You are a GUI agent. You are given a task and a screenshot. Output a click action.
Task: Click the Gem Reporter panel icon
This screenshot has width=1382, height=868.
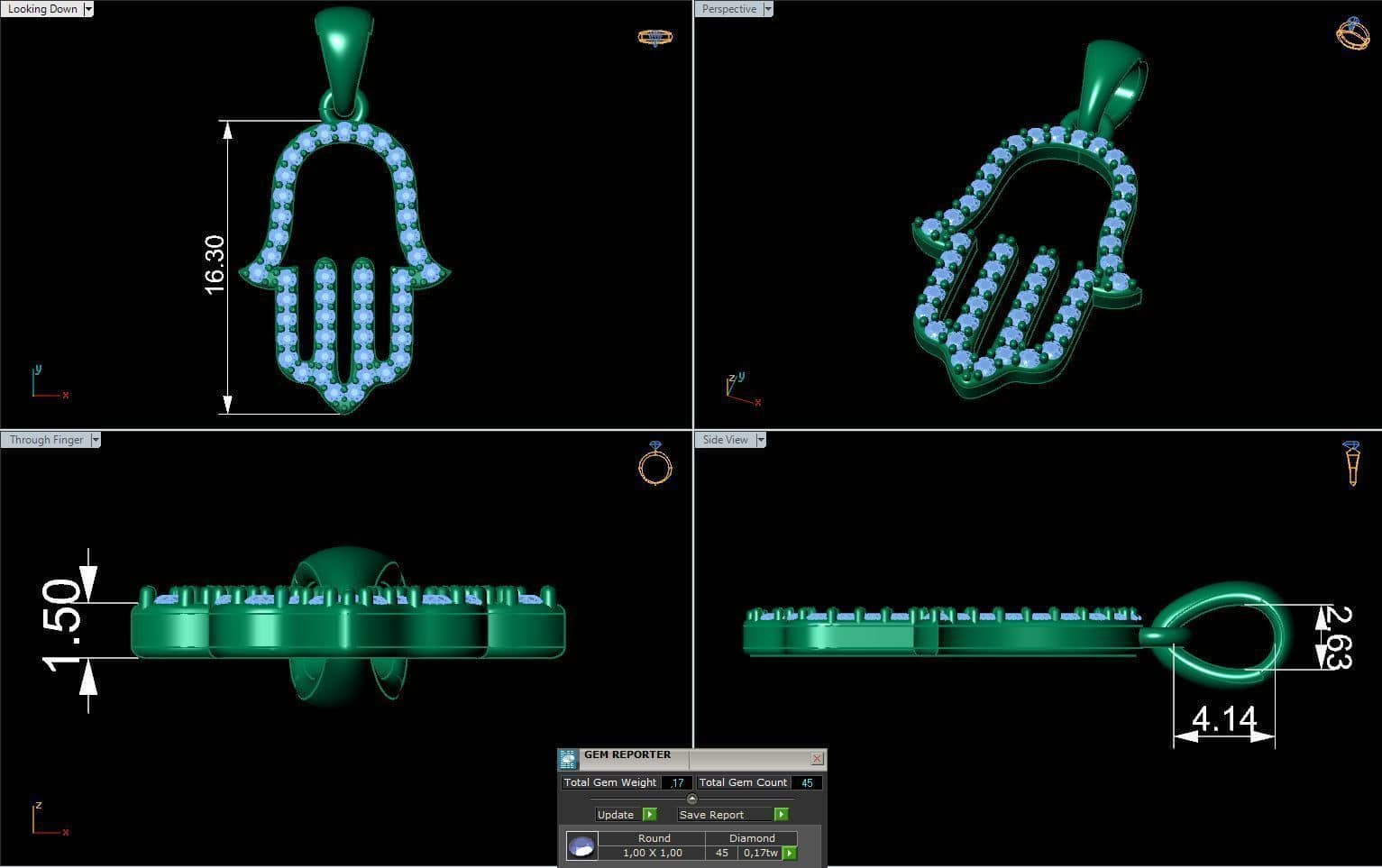[x=567, y=759]
